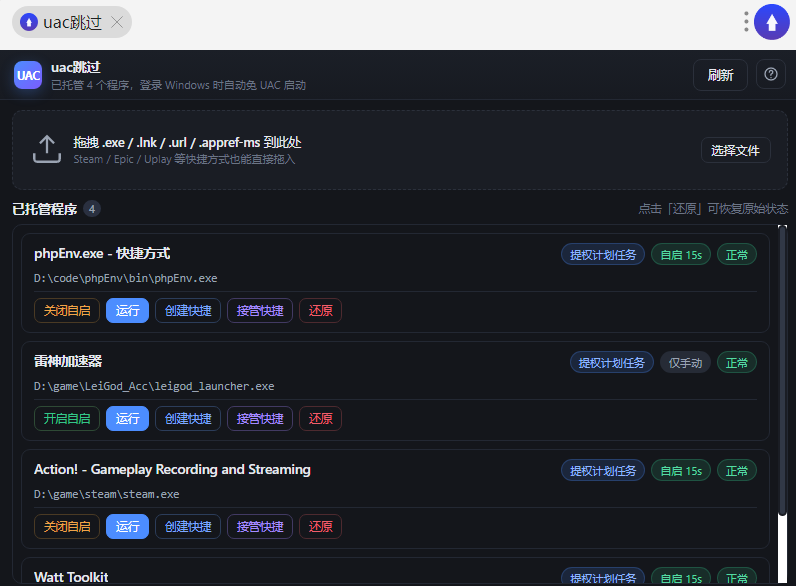
Task: Click 正常 status tag on Action! card
Action: (x=737, y=471)
